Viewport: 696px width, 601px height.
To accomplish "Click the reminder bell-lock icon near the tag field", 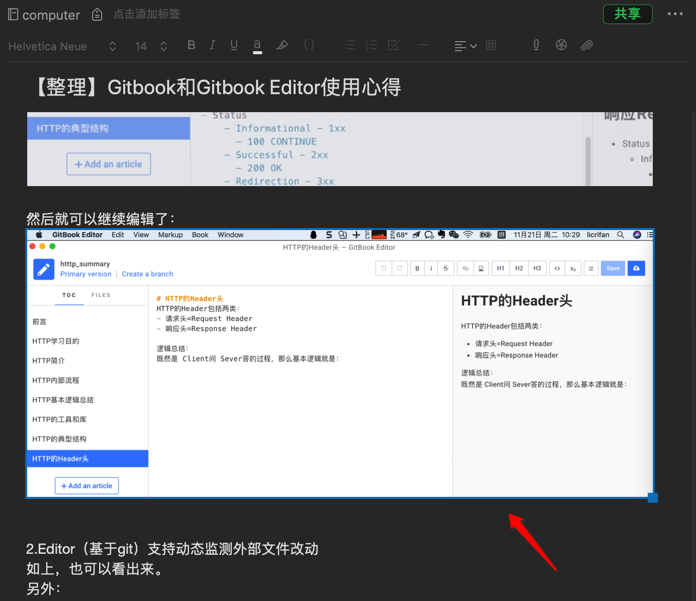I will click(97, 15).
